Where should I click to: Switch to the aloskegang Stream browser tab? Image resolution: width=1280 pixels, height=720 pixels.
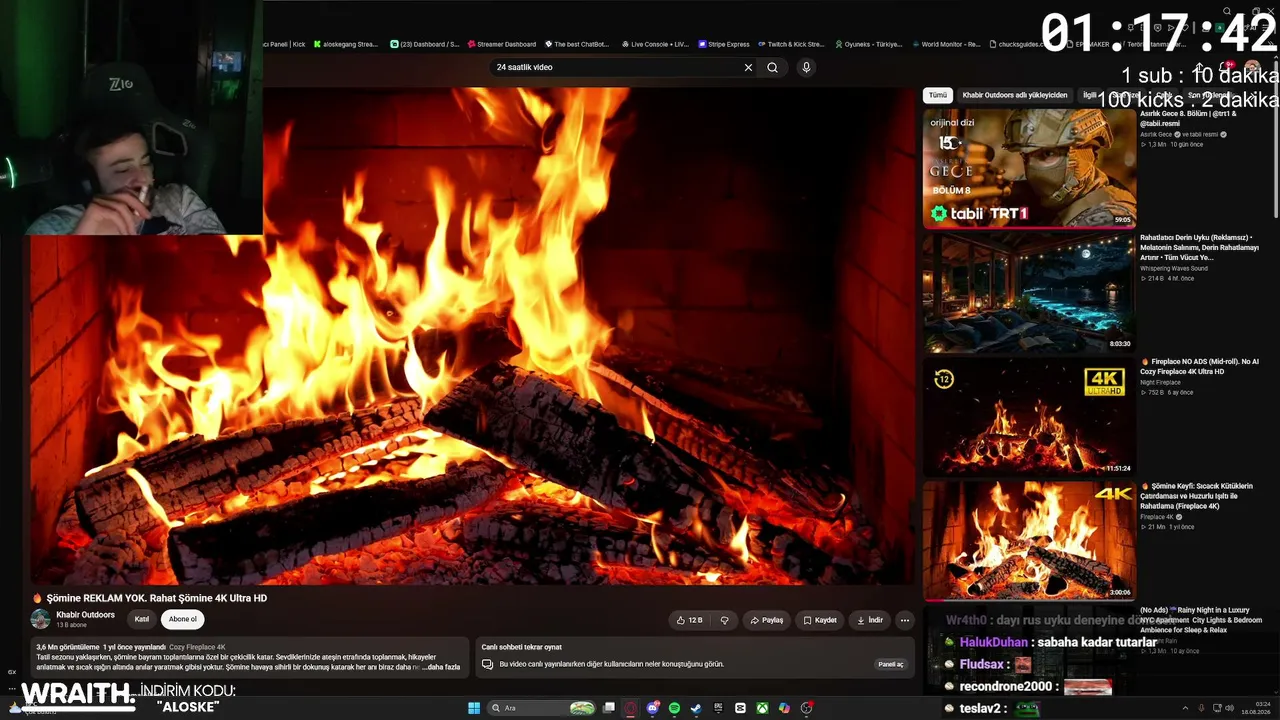coord(346,44)
